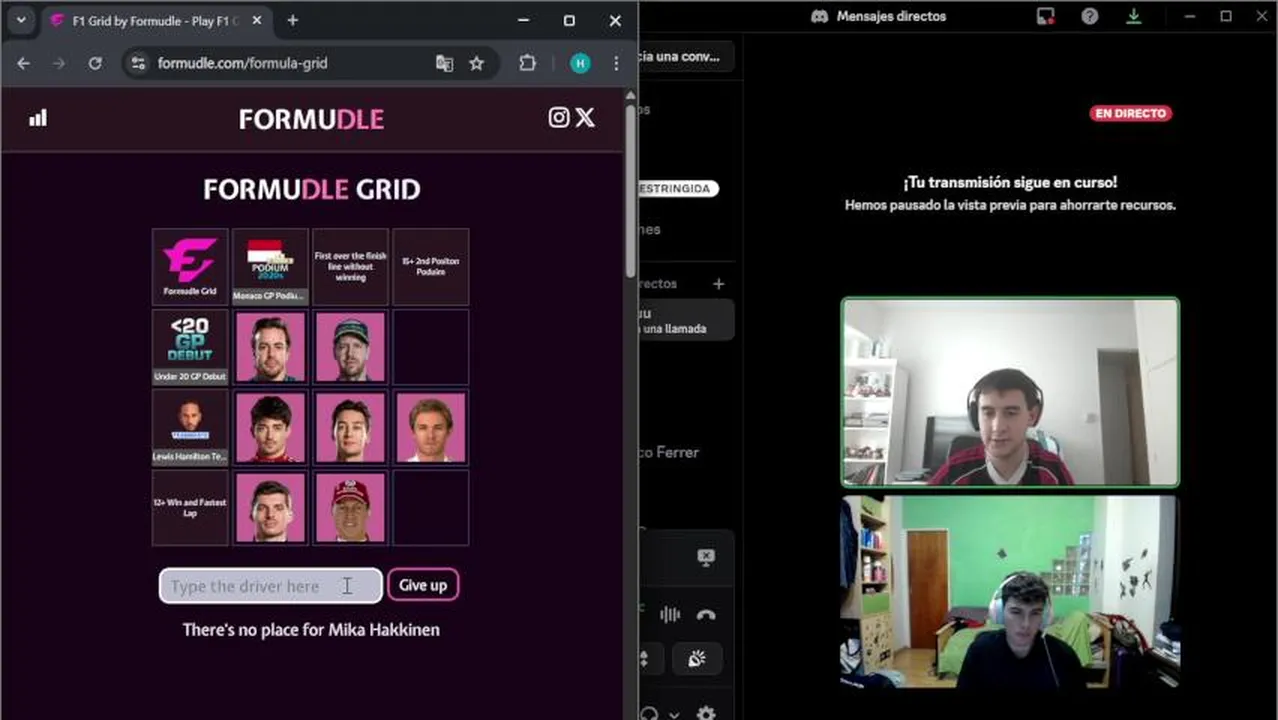Open the statistics bars icon on Formudle
Image resolution: width=1278 pixels, height=720 pixels.
click(38, 118)
